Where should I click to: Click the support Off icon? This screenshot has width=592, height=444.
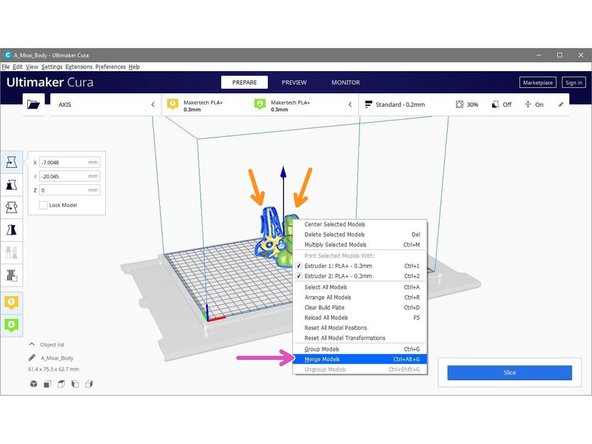(495, 104)
